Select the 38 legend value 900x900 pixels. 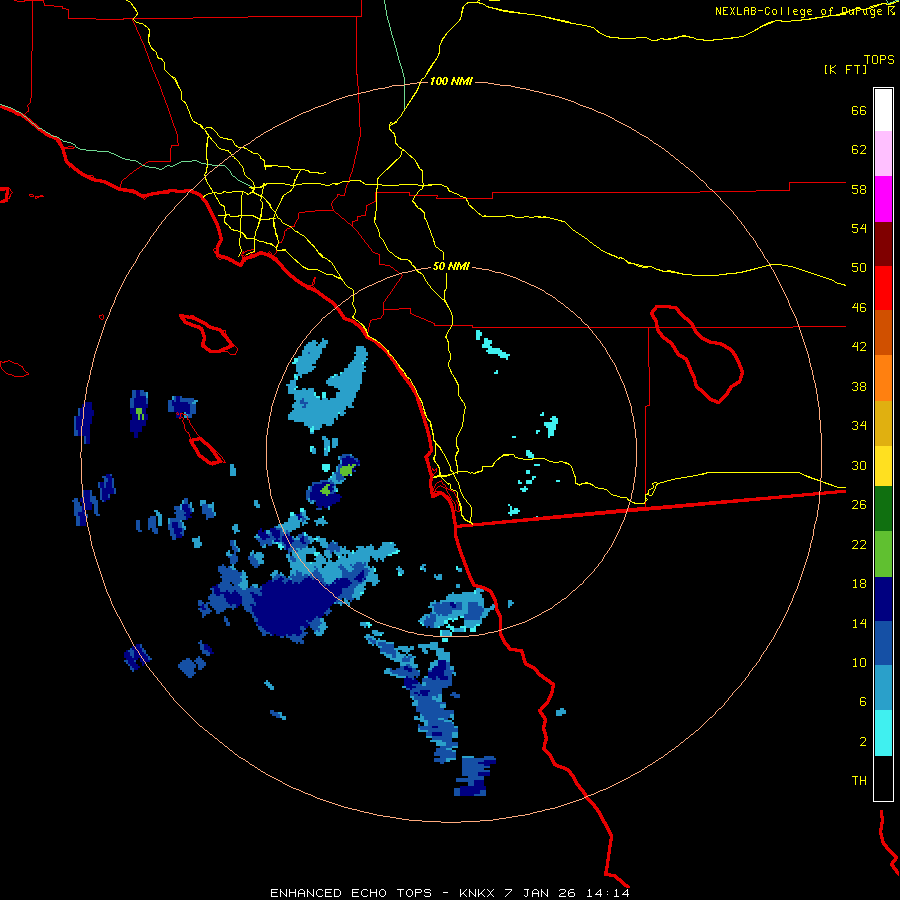point(859,386)
